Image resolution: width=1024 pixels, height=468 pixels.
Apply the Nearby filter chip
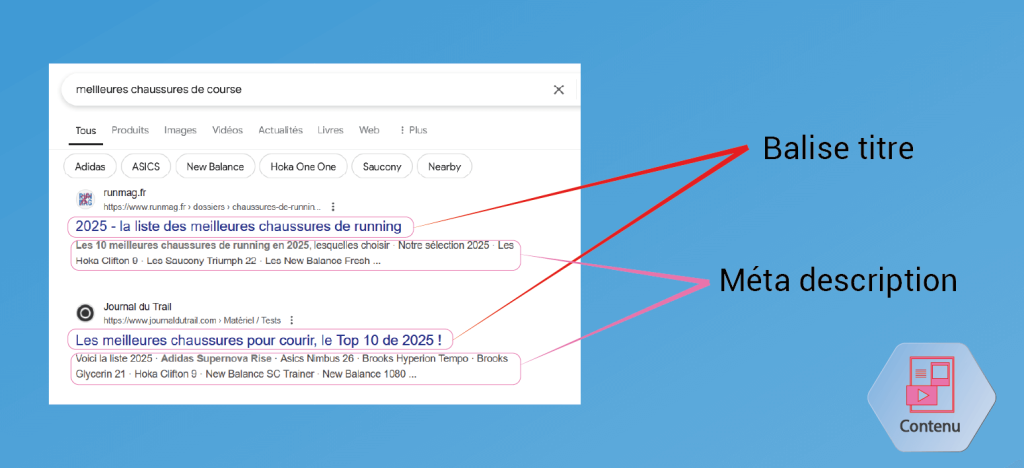[x=445, y=166]
